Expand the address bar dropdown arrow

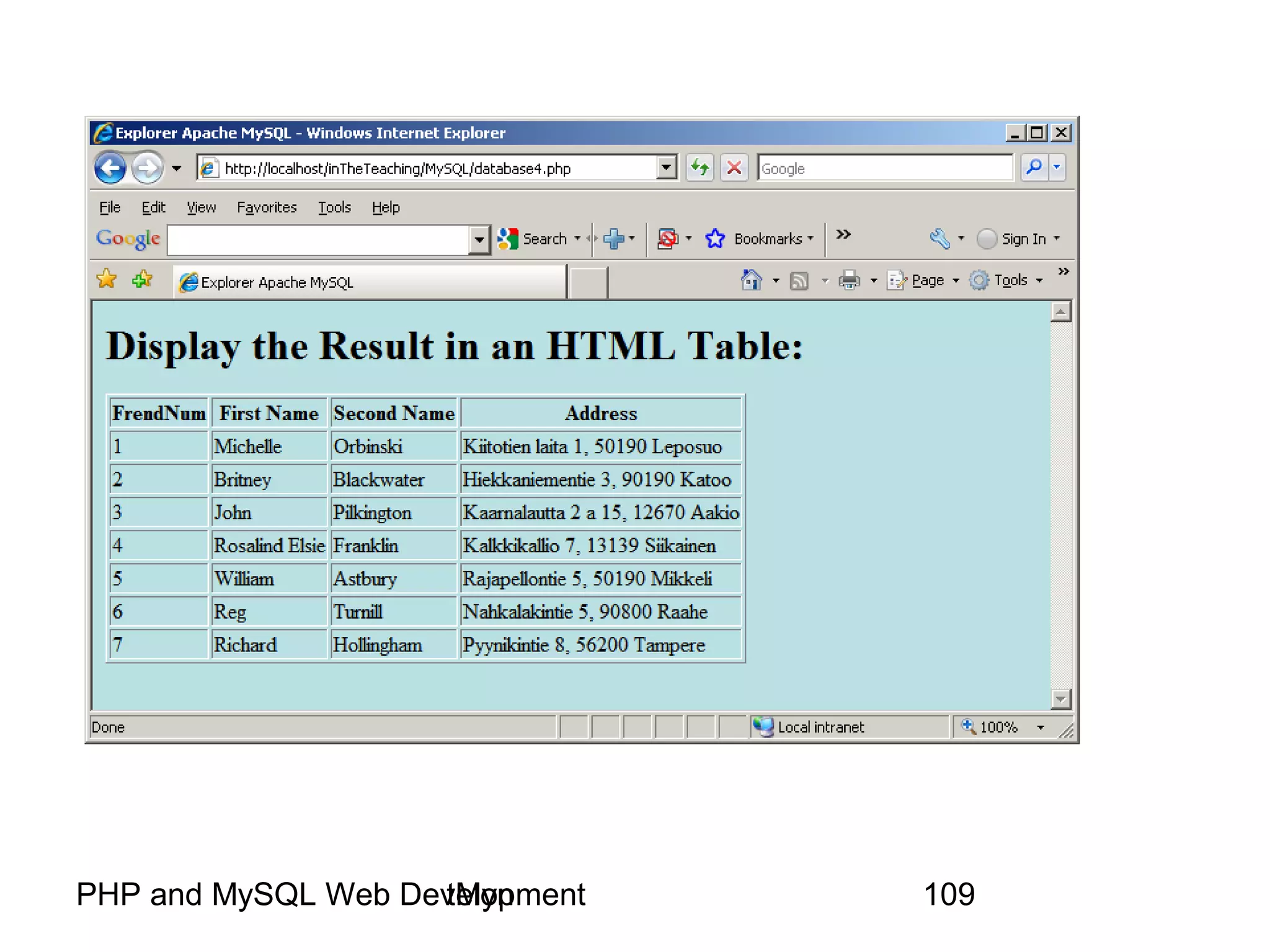click(x=667, y=168)
